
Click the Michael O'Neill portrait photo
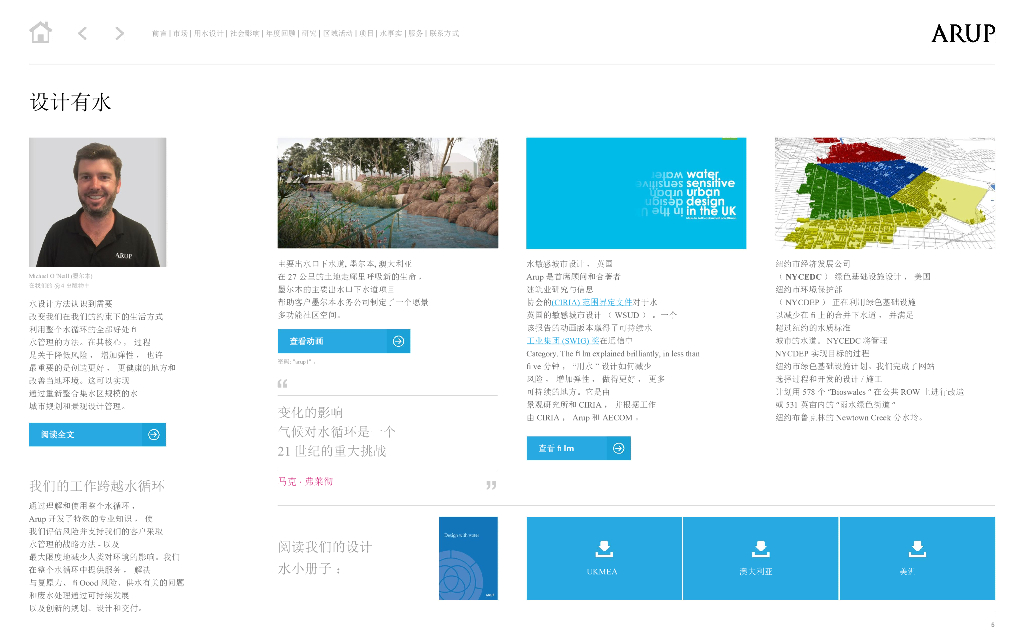(x=97, y=202)
